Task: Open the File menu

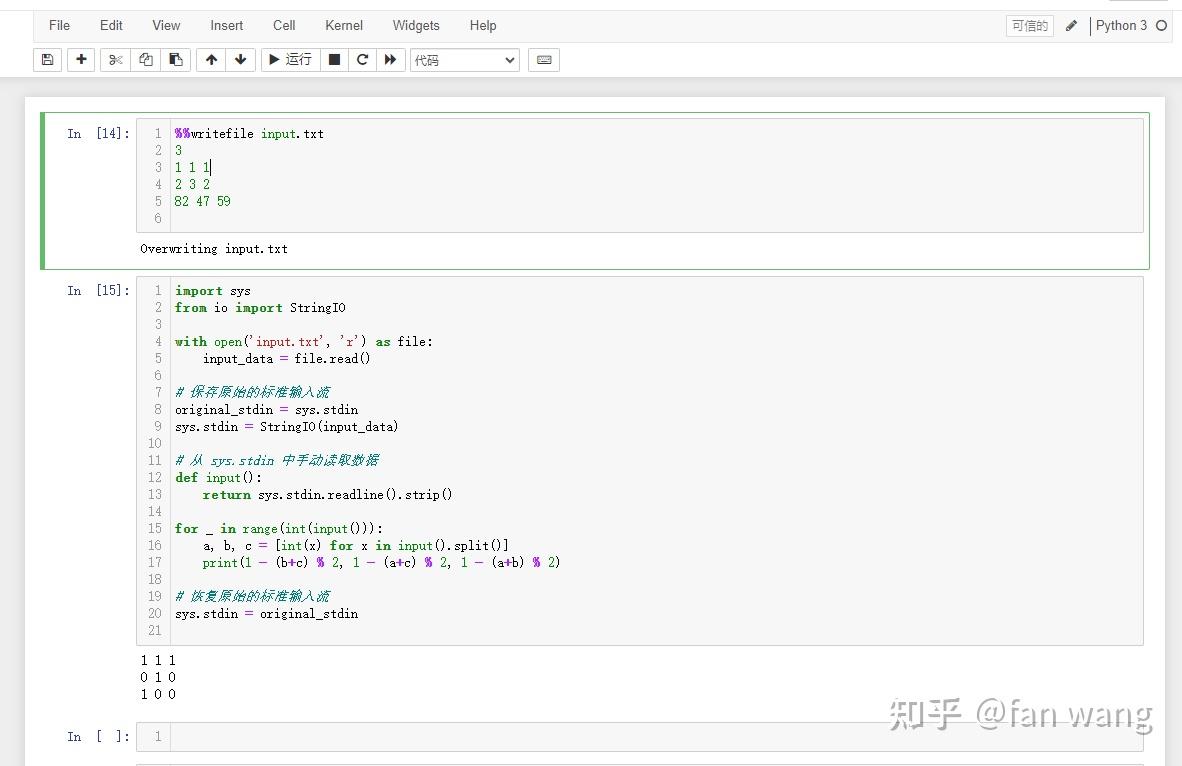Action: tap(59, 25)
